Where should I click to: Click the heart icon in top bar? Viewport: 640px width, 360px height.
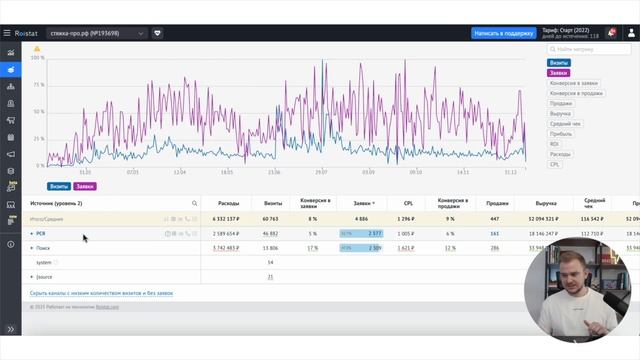coord(158,33)
